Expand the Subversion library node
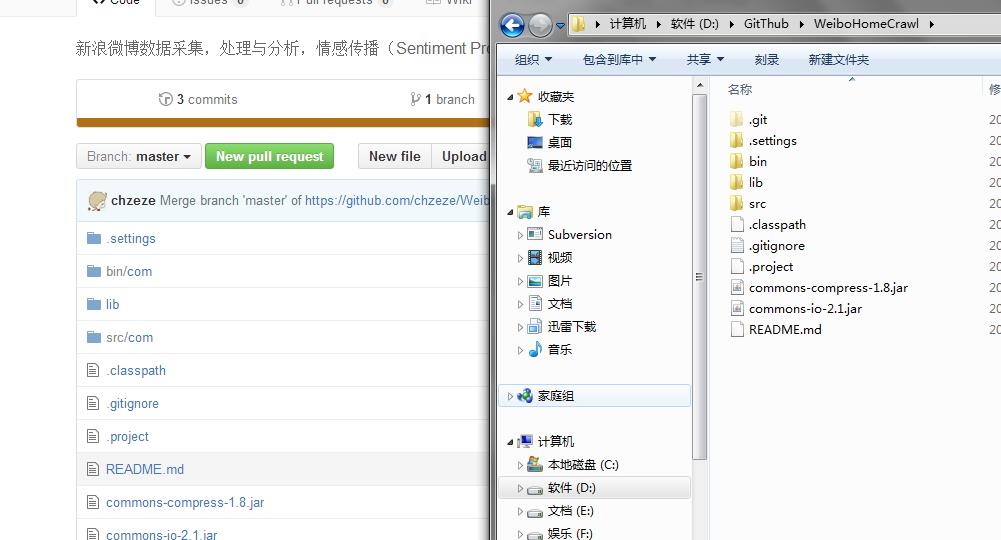The height and width of the screenshot is (540, 1001). (x=520, y=235)
